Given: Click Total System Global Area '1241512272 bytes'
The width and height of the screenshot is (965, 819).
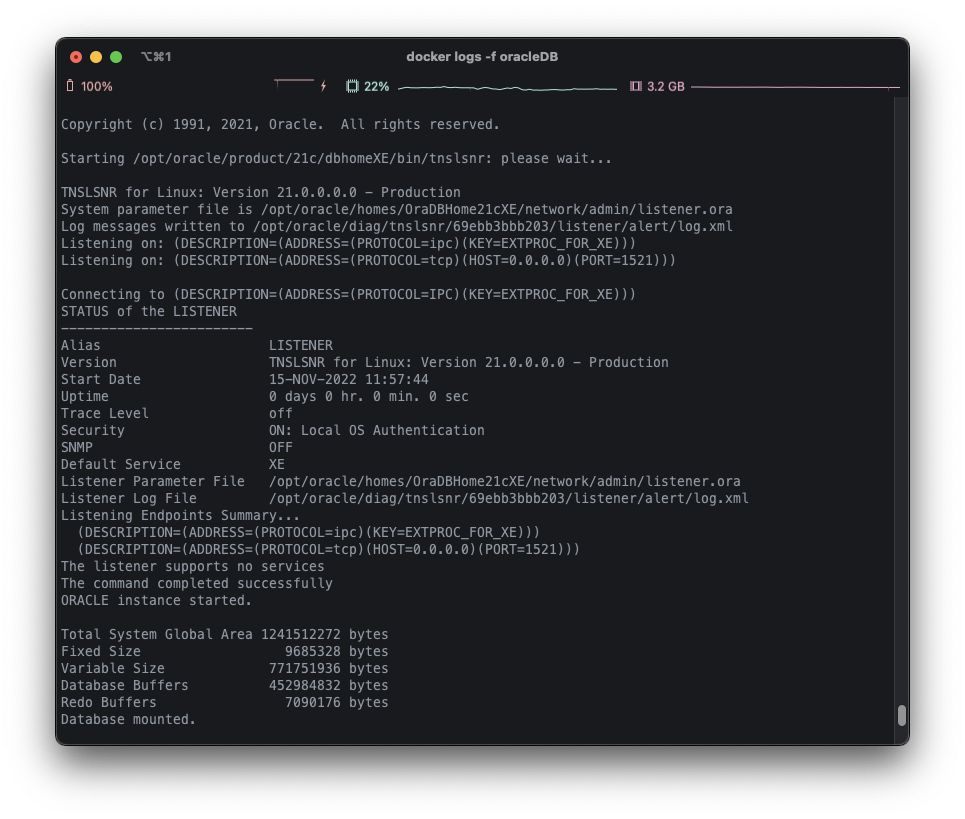Looking at the screenshot, I should pyautogui.click(x=324, y=634).
